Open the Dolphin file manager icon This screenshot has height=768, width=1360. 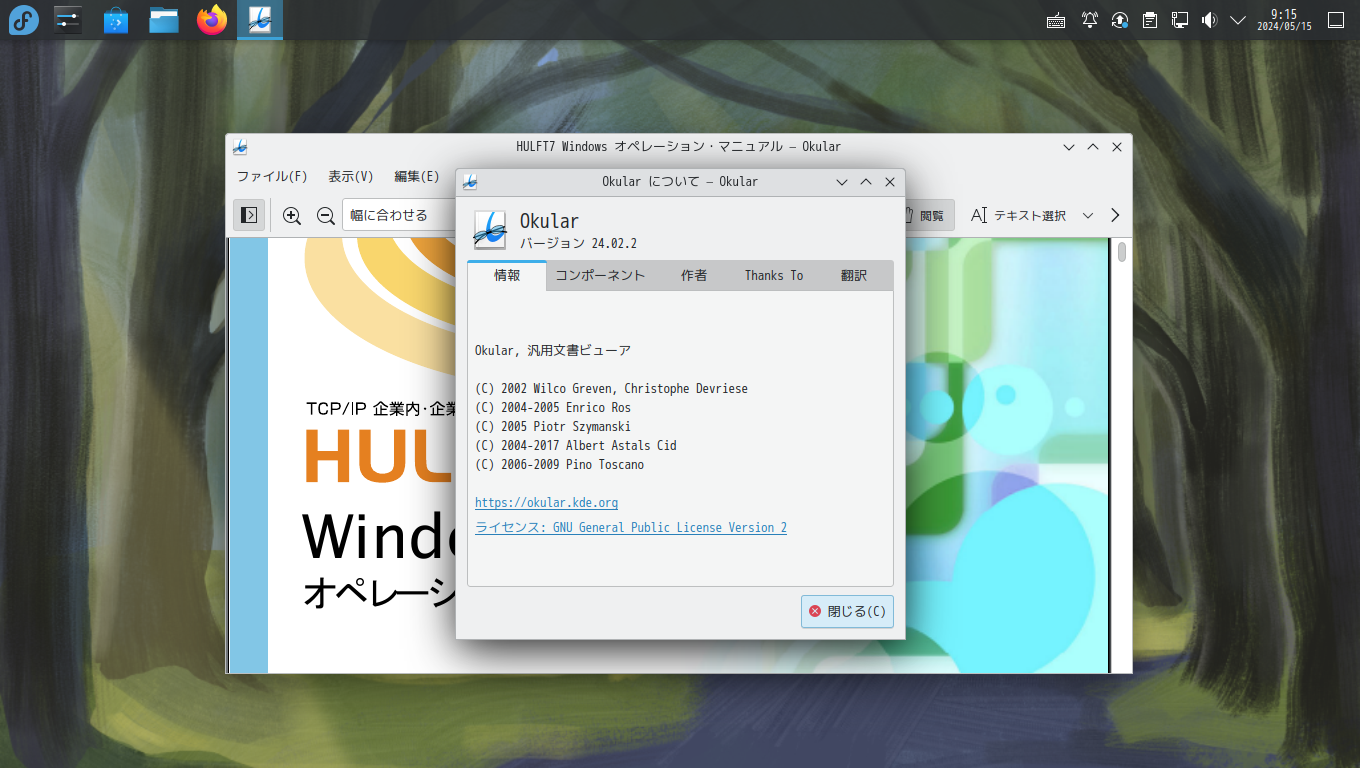coord(164,20)
